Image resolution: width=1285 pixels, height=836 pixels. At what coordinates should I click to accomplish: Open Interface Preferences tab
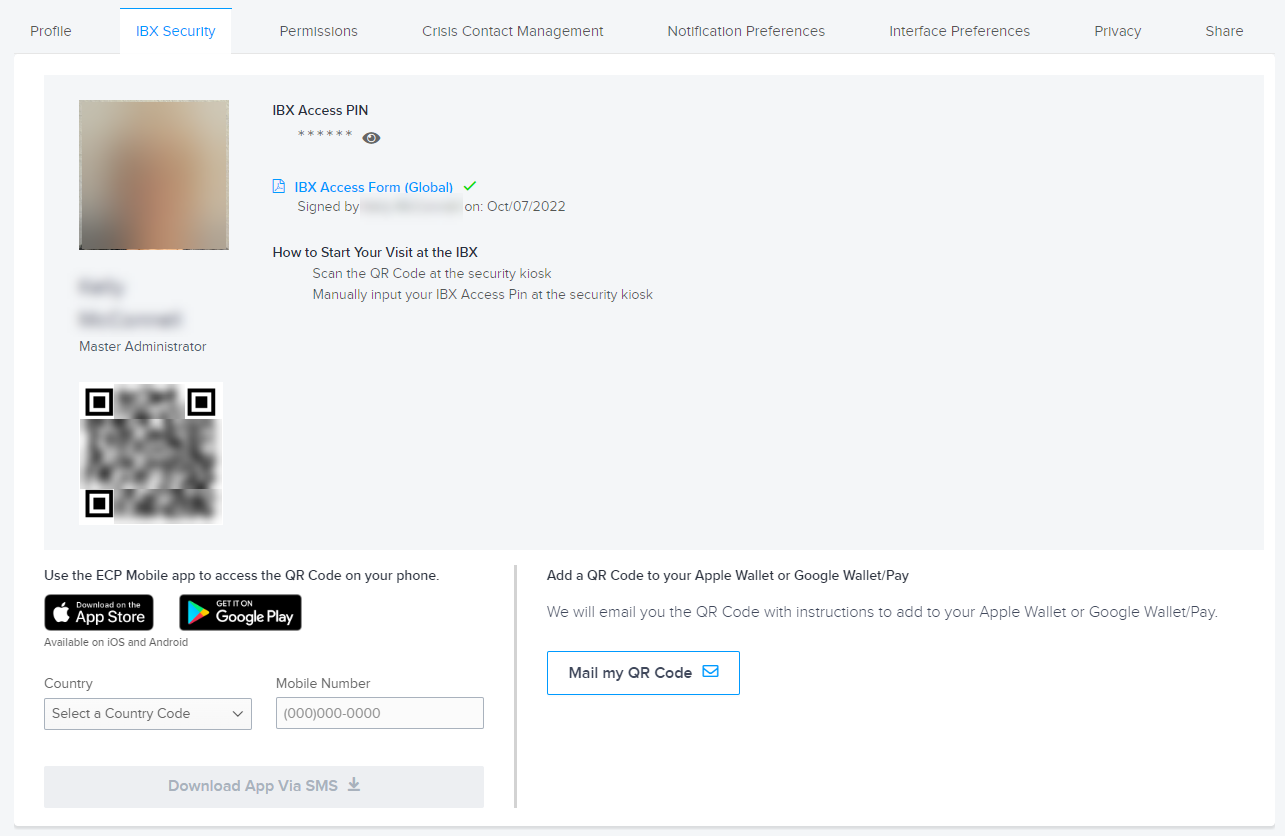(x=960, y=31)
